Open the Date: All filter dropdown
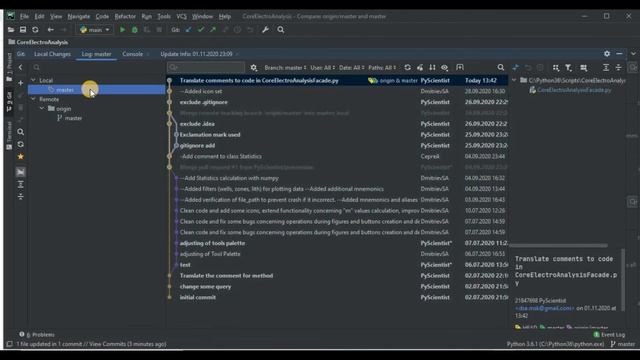The image size is (640, 360). pyautogui.click(x=351, y=68)
